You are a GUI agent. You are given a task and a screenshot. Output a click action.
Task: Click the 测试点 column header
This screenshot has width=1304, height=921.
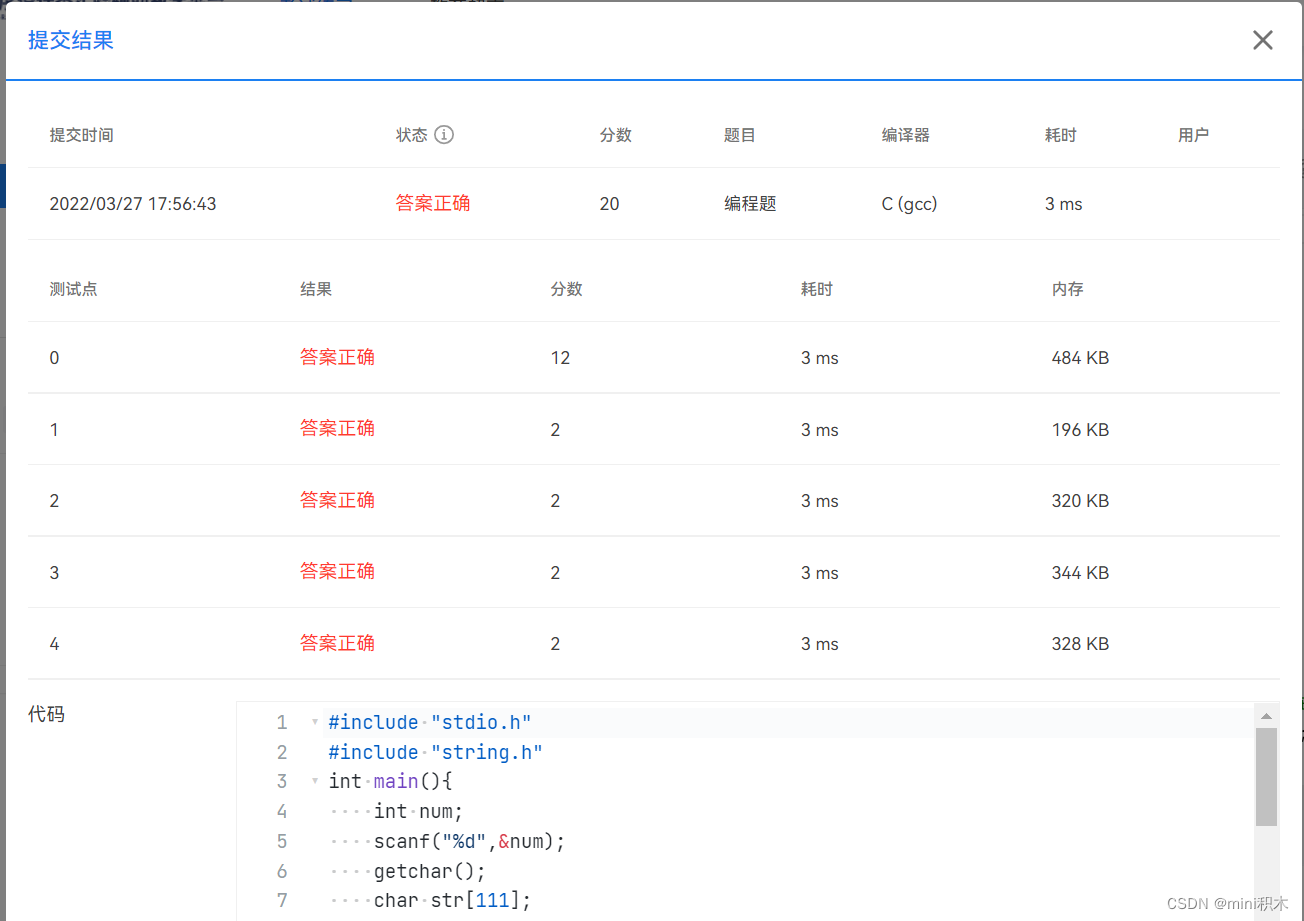(x=74, y=289)
